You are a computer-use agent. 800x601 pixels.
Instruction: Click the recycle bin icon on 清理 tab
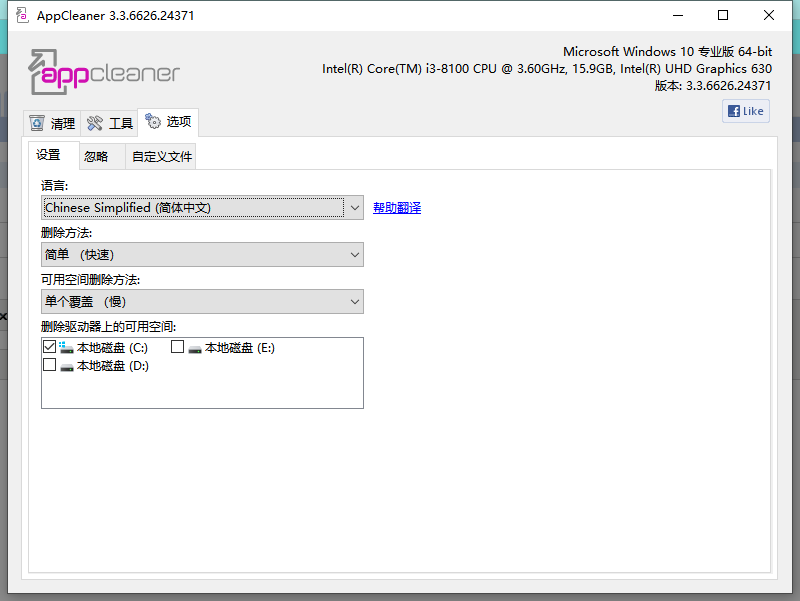[x=37, y=123]
